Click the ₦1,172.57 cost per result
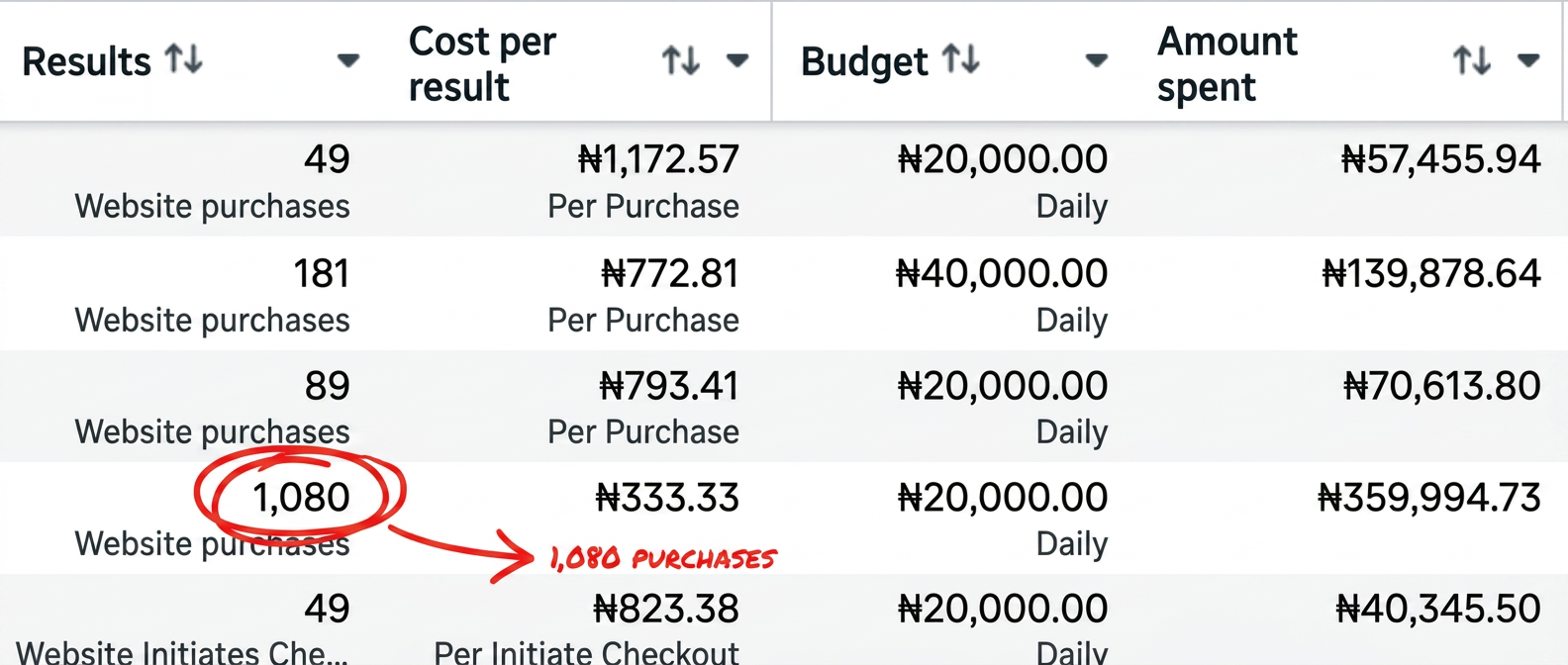This screenshot has height=665, width=1568. coord(658,158)
